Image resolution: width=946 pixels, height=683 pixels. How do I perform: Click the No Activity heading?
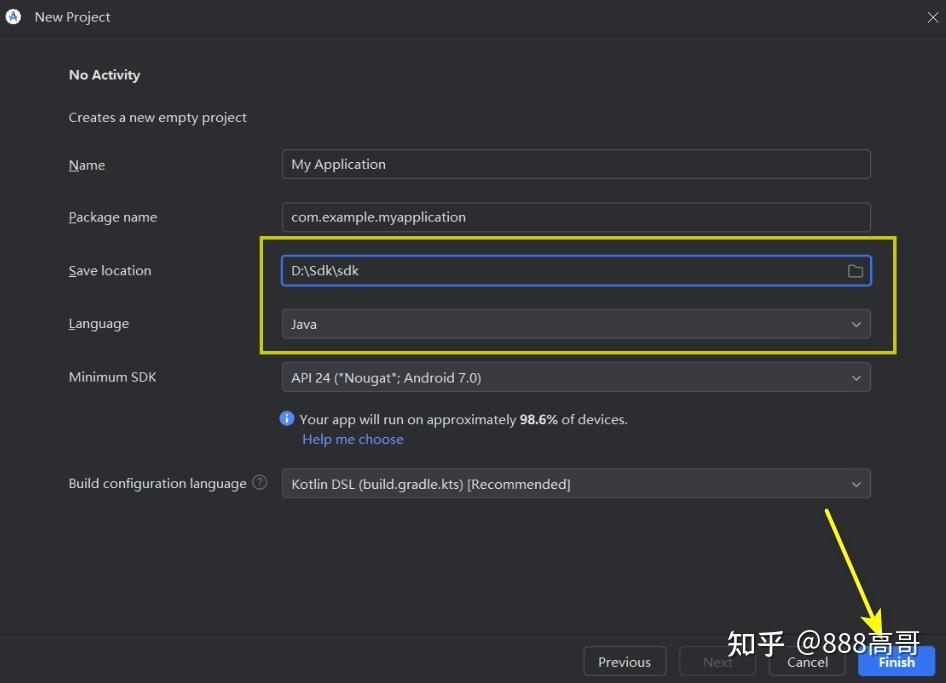tap(104, 75)
